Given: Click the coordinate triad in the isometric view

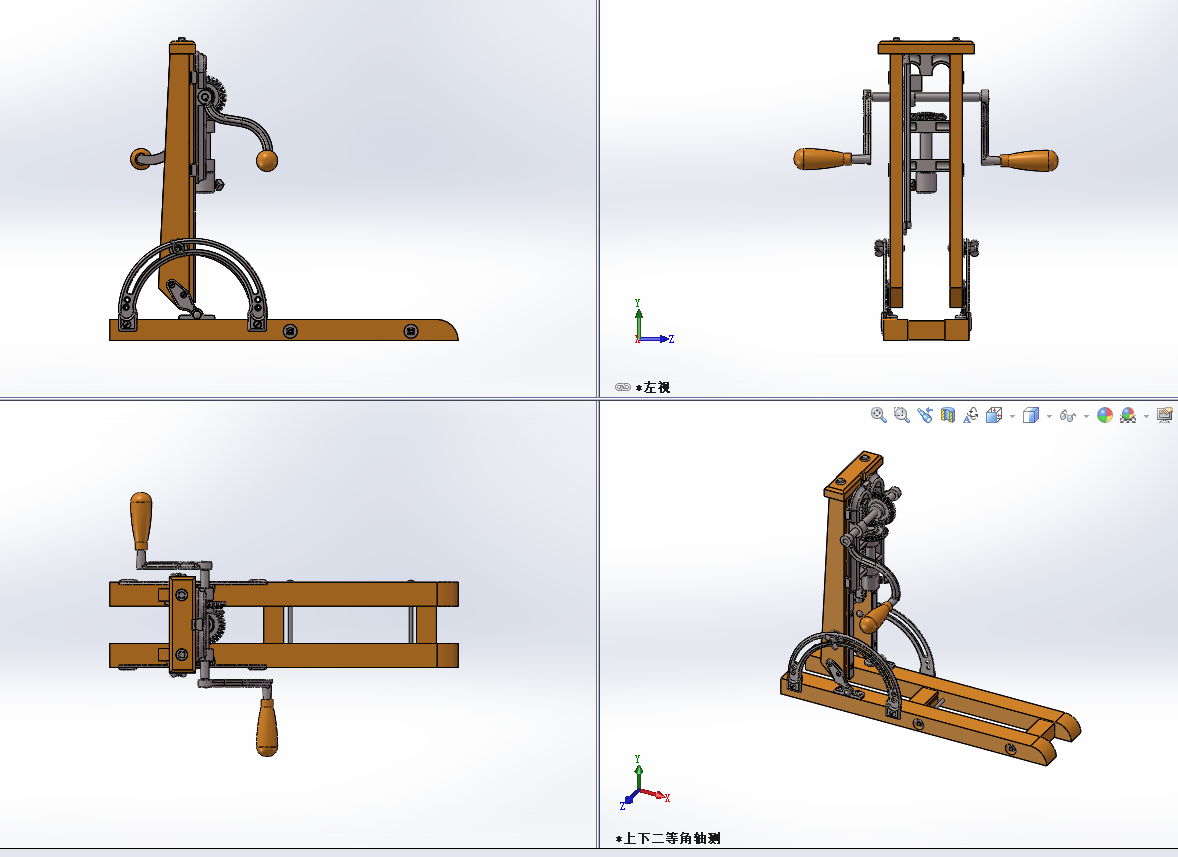Looking at the screenshot, I should pyautogui.click(x=644, y=782).
